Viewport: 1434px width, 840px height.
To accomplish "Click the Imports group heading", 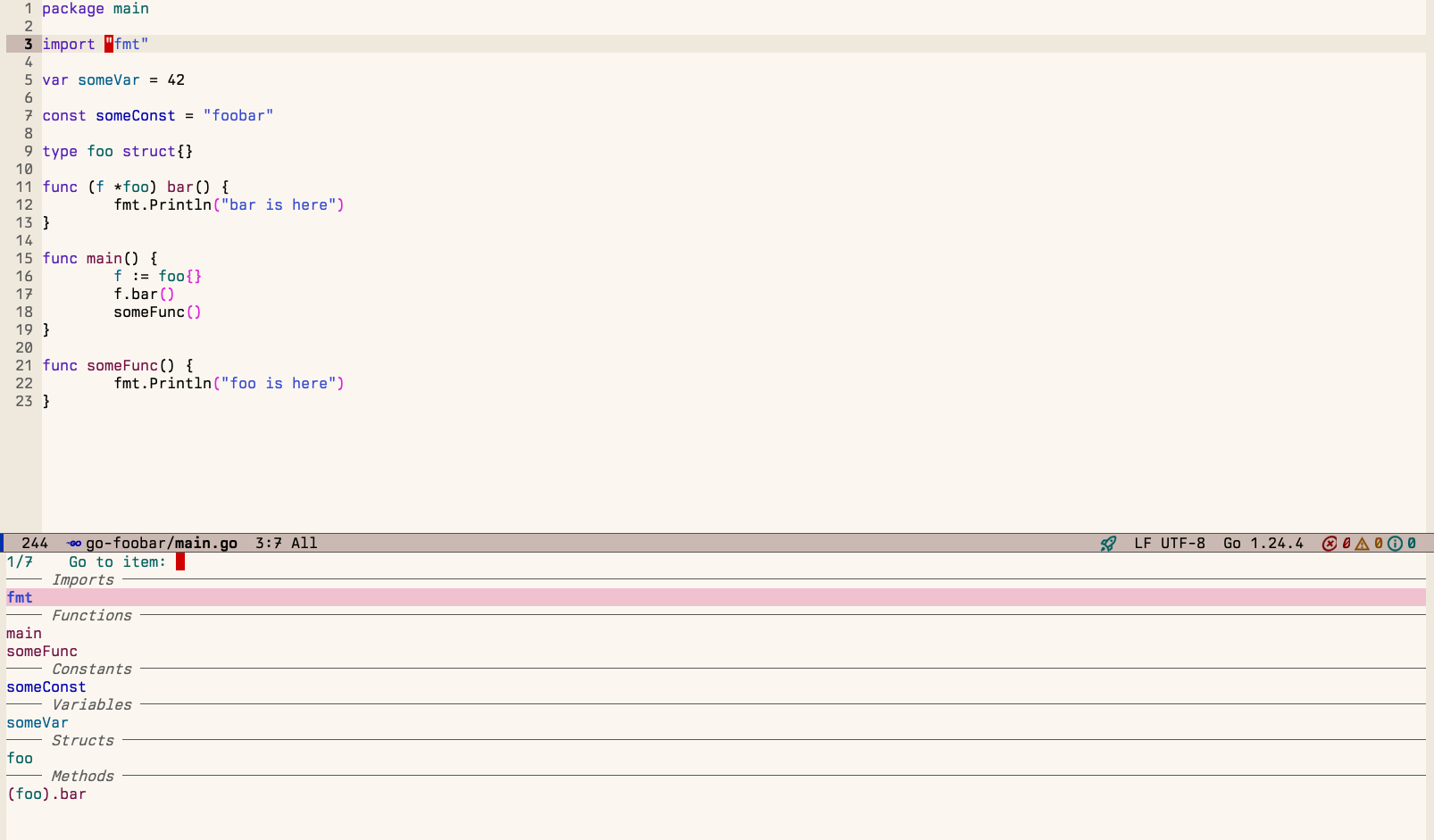I will (83, 579).
